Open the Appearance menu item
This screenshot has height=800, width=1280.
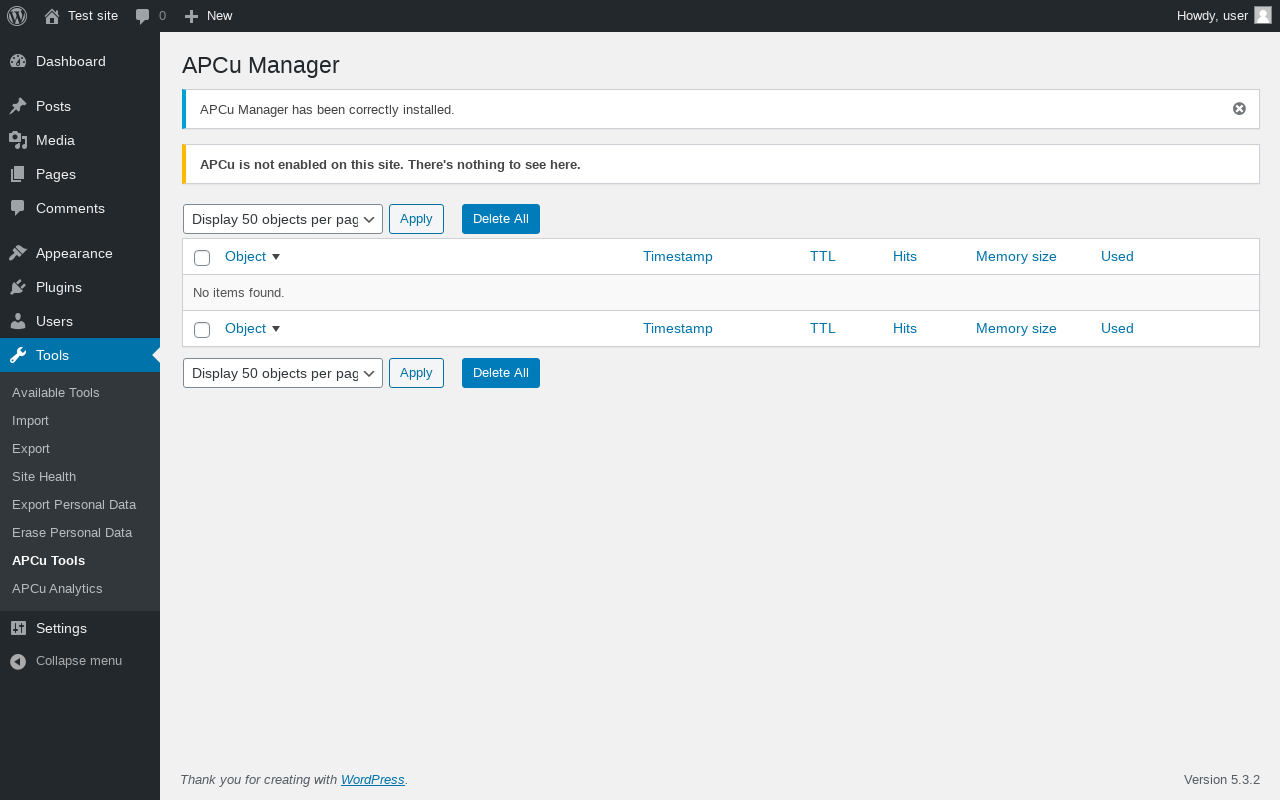click(80, 253)
